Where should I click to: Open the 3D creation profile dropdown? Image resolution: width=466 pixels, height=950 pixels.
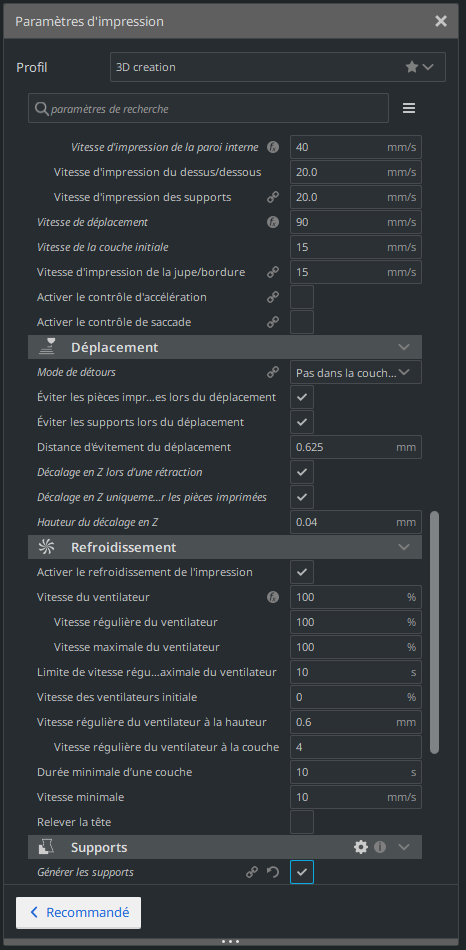pos(278,67)
